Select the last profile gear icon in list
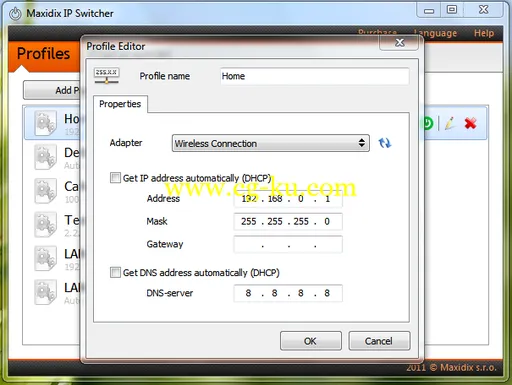The image size is (512, 385). pyautogui.click(x=46, y=292)
